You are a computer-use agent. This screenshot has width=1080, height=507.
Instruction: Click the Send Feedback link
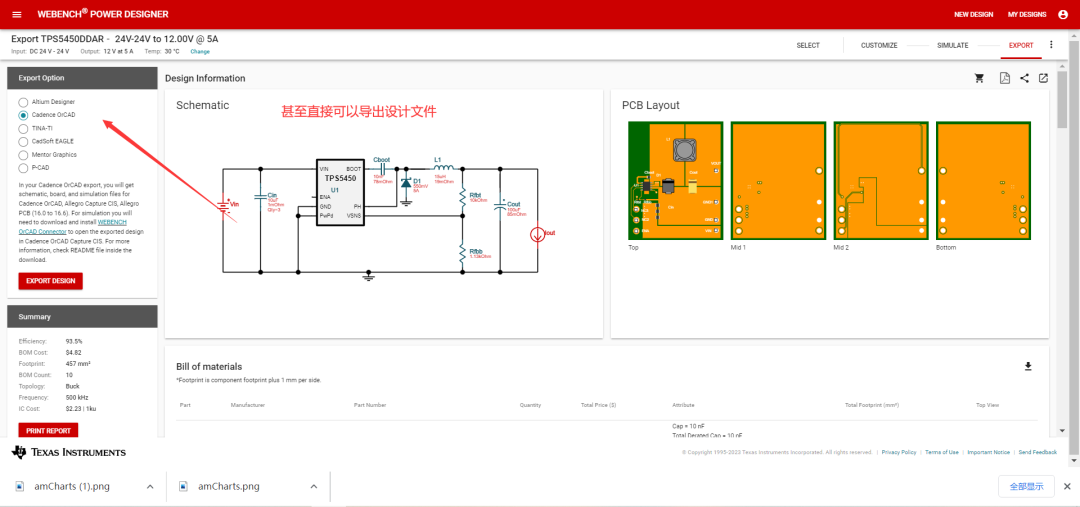pyautogui.click(x=1037, y=453)
